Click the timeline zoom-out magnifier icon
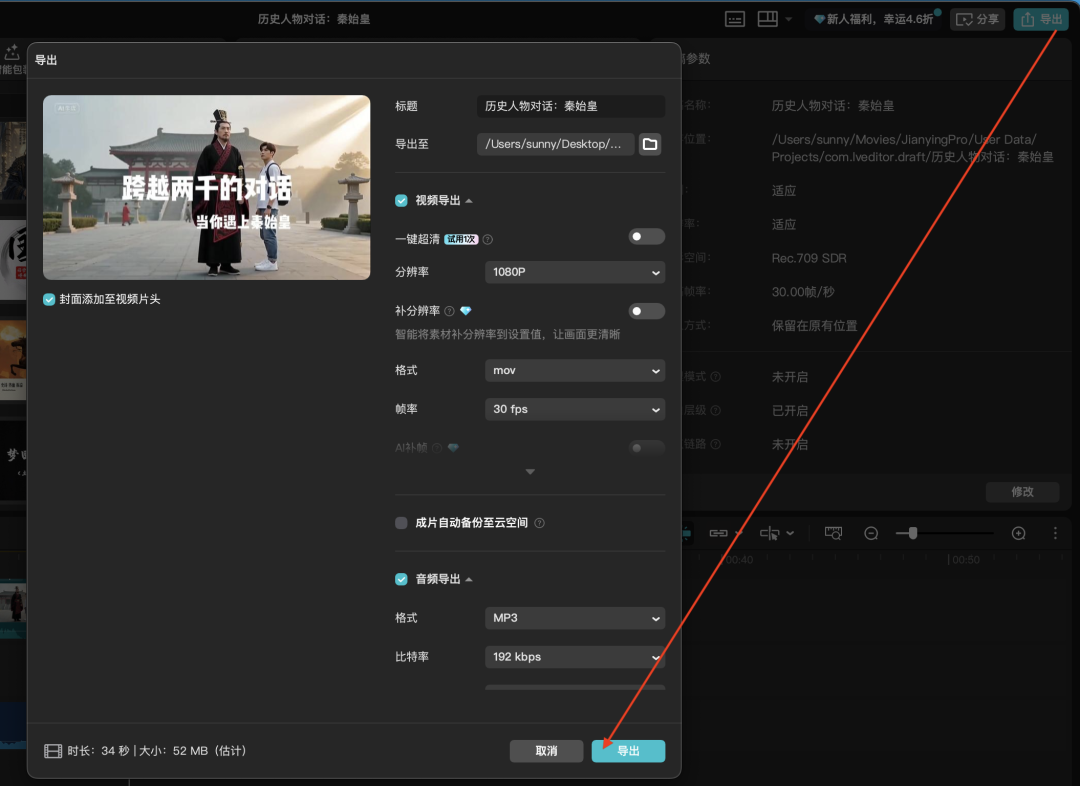The image size is (1080, 786). pos(871,533)
